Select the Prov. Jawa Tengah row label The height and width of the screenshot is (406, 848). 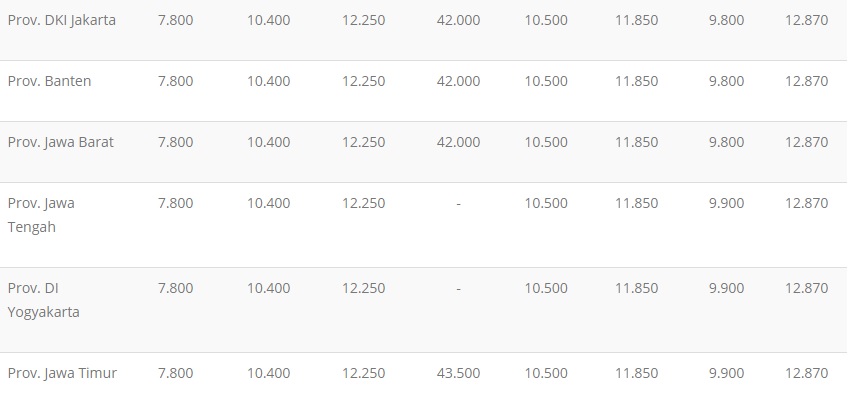[41, 215]
